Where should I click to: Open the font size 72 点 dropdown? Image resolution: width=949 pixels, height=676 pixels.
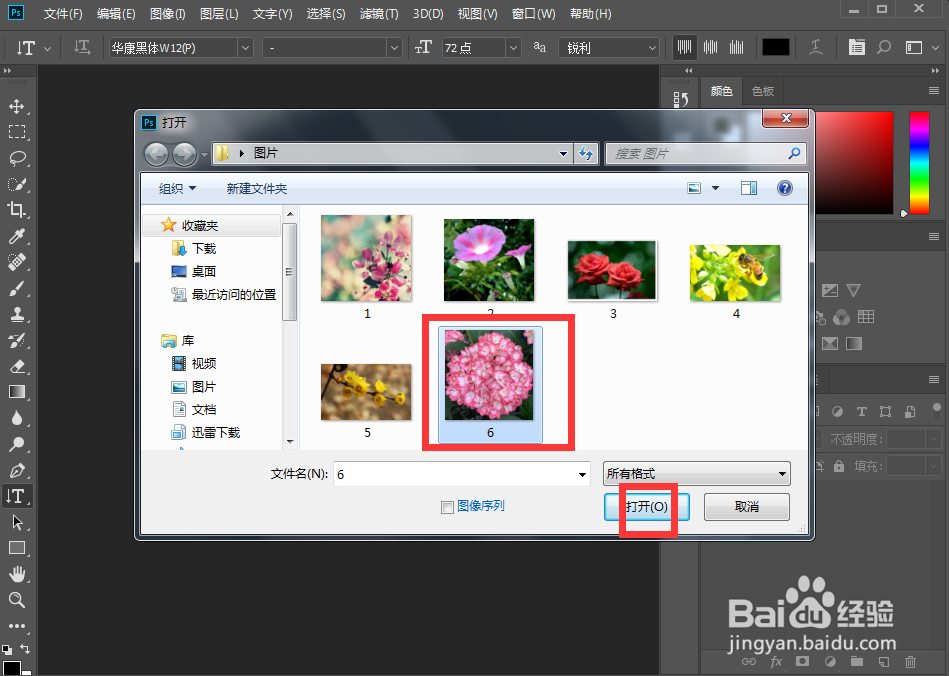coord(513,48)
